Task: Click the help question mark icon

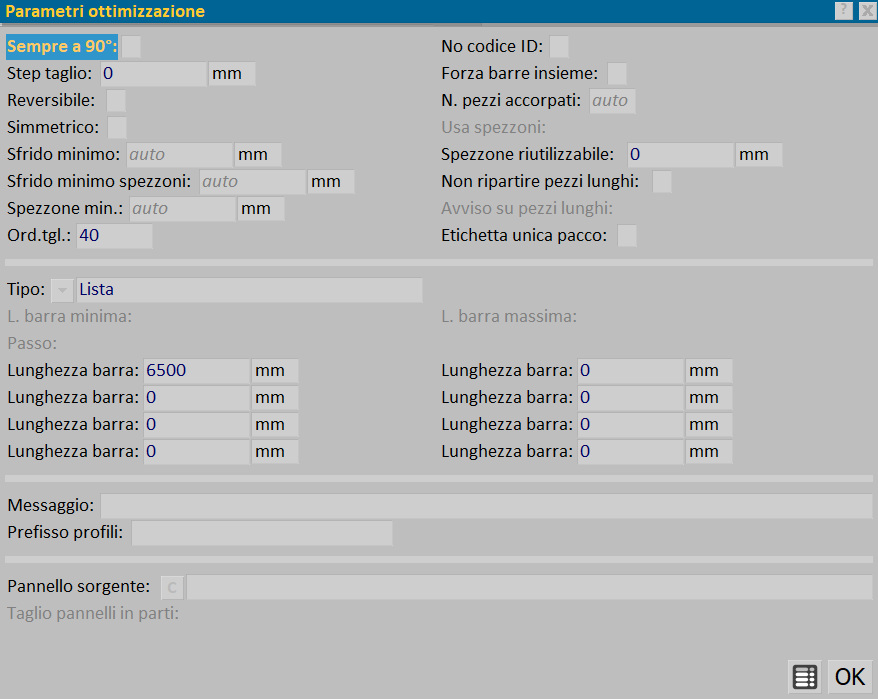Action: click(845, 11)
